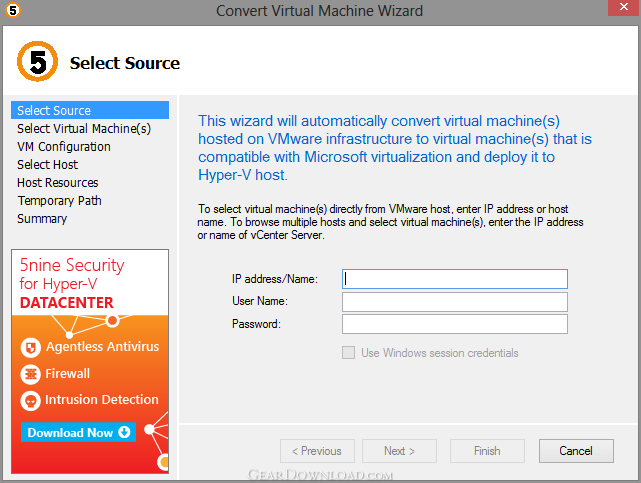
Task: Click the Intrusion Detection skull icon
Action: click(31, 401)
